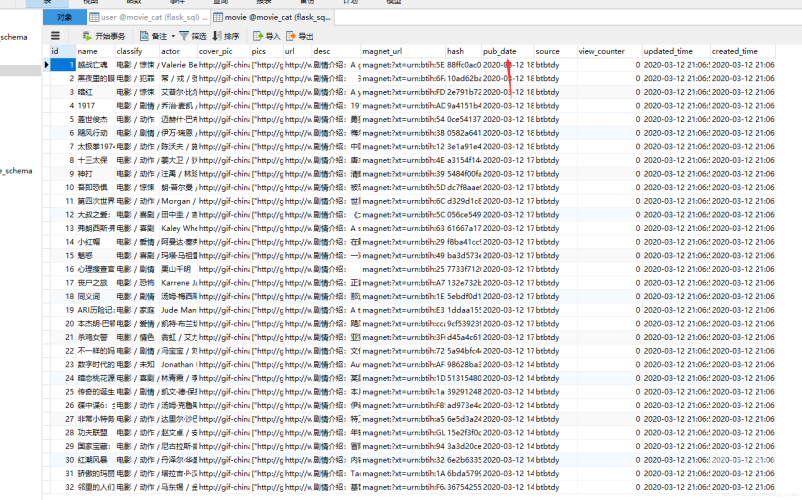
Task: Select the actor cell starting with Jude Man
Action: click(x=179, y=310)
